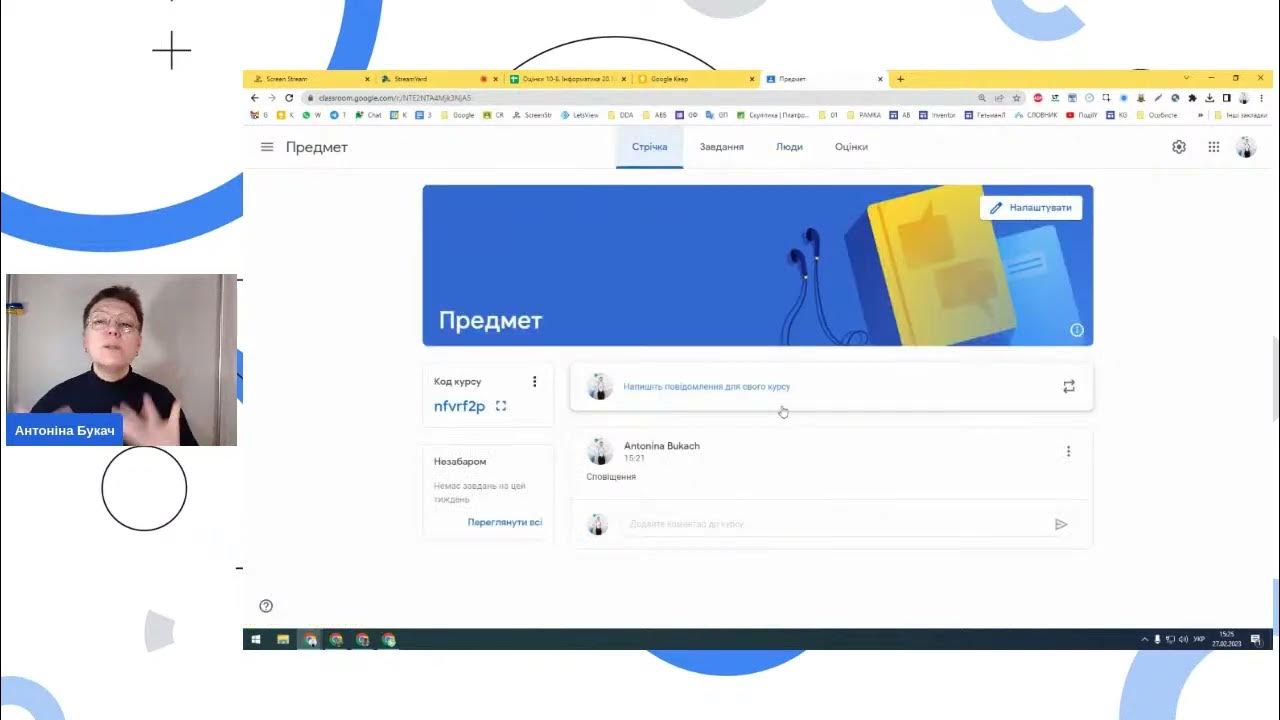Open File Explorer from the taskbar
Image resolution: width=1280 pixels, height=720 pixels.
283,640
